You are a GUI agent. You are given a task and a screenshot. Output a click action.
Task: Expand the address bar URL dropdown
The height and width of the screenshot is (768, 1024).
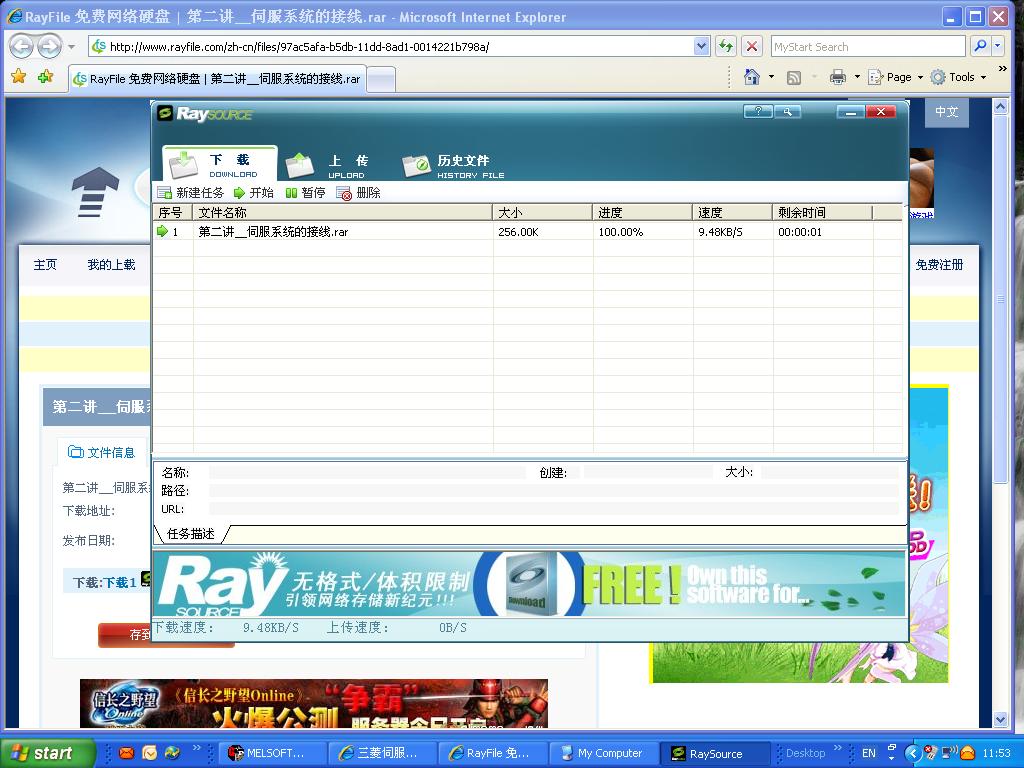701,47
